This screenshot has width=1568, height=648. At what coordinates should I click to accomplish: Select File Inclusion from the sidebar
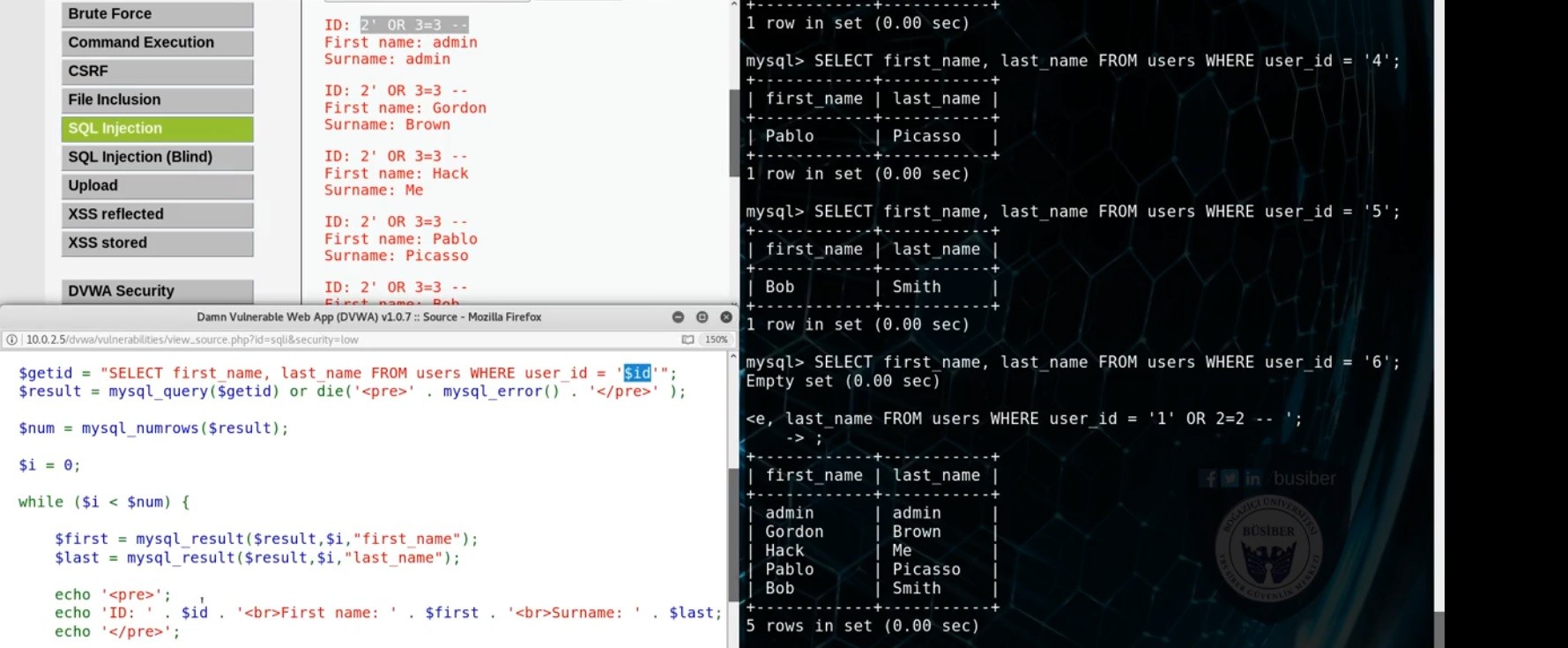[x=157, y=100]
